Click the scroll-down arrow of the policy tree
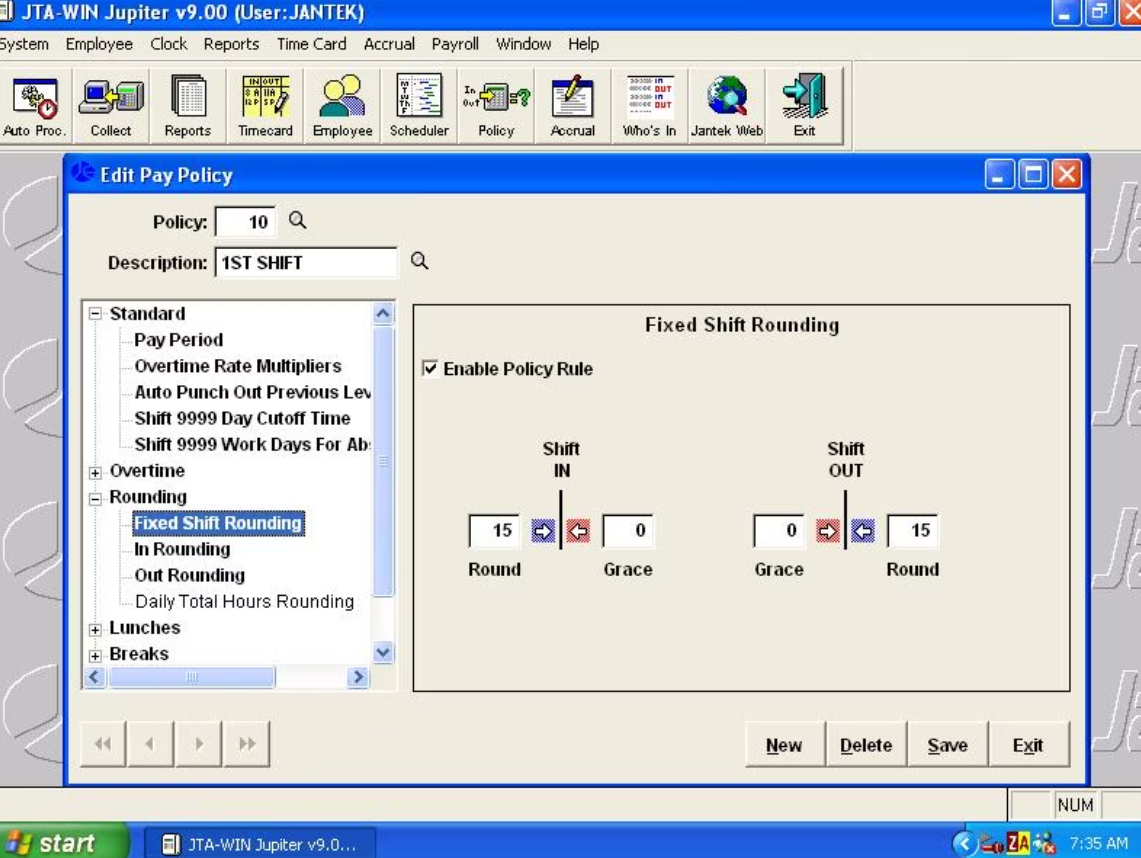Screen dimensions: 1141x858 pos(383,652)
